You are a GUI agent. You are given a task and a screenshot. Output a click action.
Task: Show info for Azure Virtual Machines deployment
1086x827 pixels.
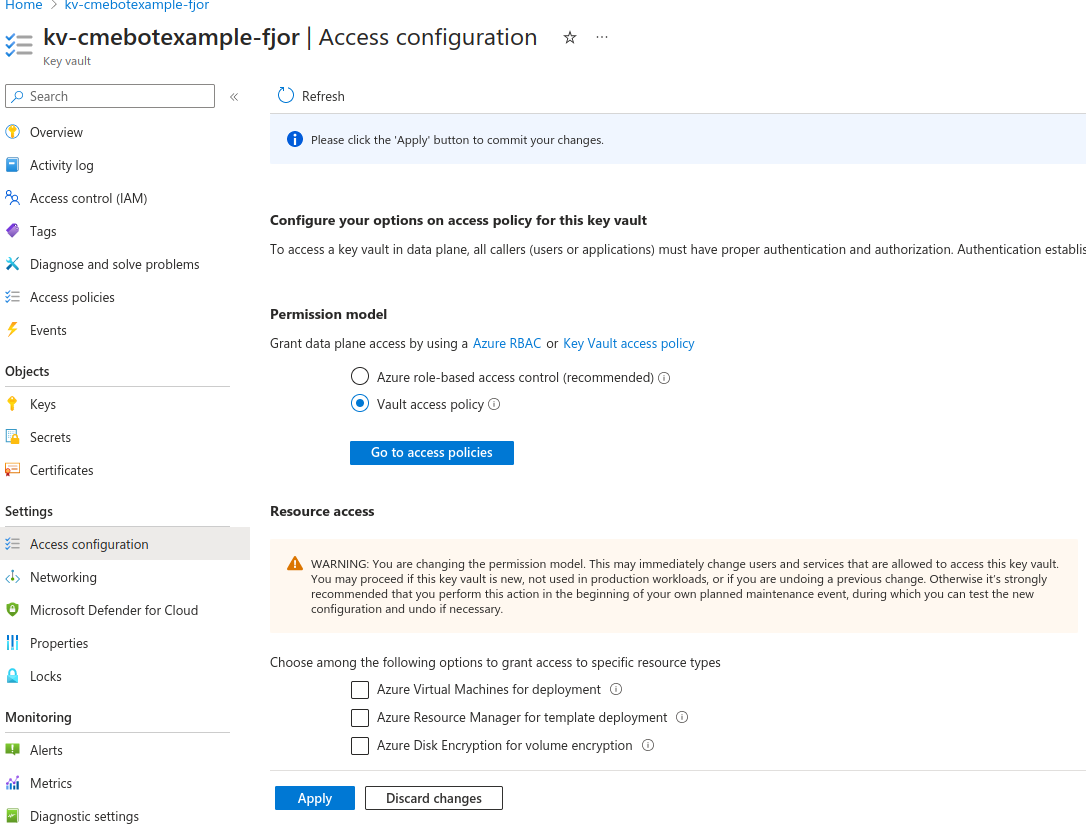pos(616,689)
